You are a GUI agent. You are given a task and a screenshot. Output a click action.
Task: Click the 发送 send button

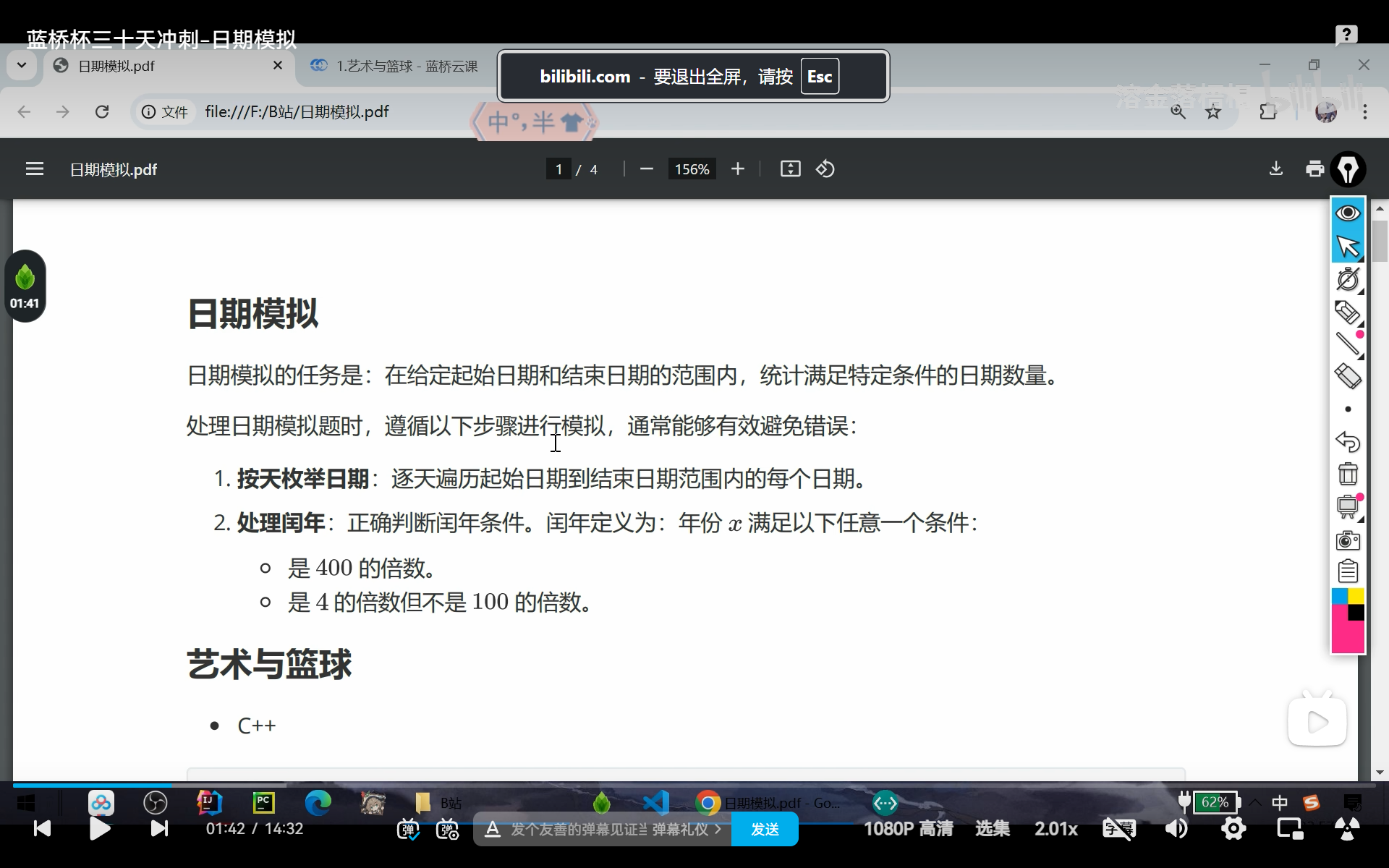(x=765, y=829)
